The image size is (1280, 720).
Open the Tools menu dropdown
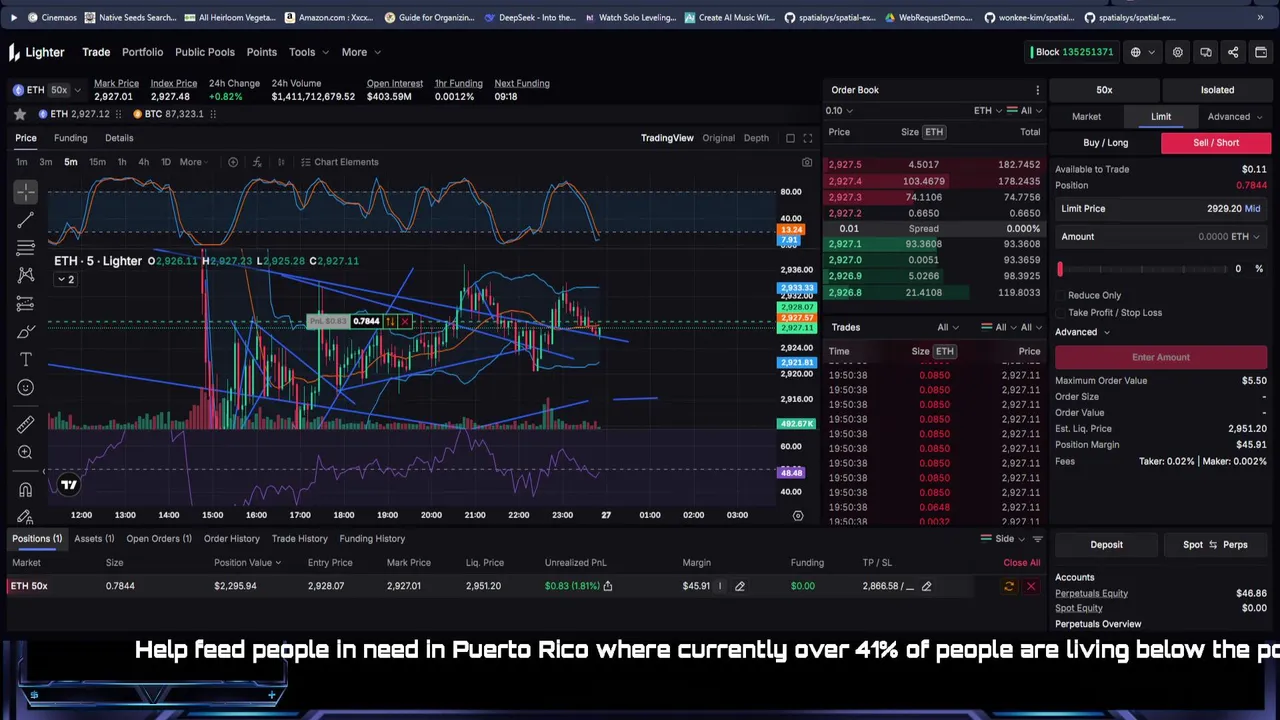point(308,52)
